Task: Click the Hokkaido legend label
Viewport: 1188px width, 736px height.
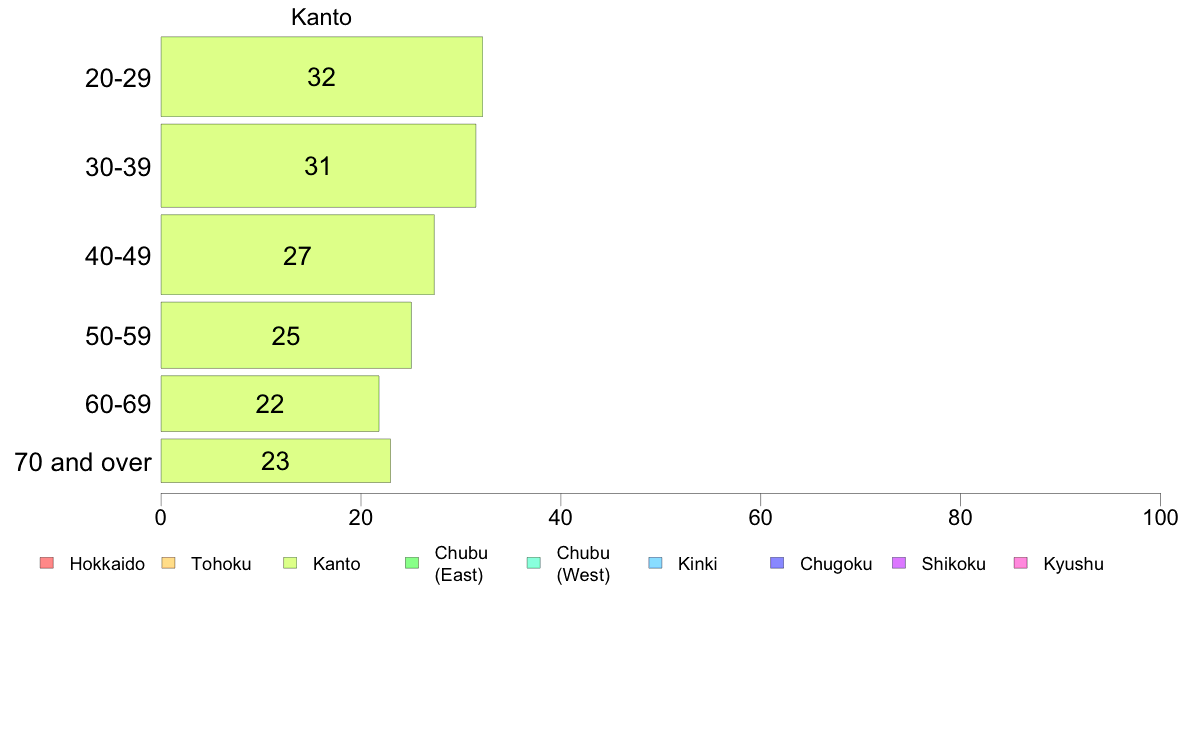Action: (107, 564)
